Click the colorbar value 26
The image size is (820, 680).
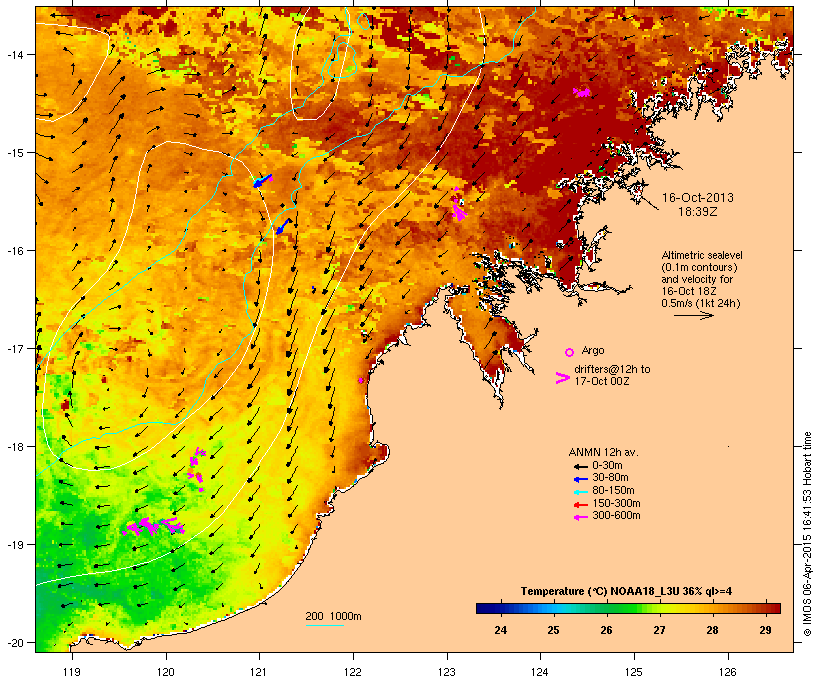(606, 630)
